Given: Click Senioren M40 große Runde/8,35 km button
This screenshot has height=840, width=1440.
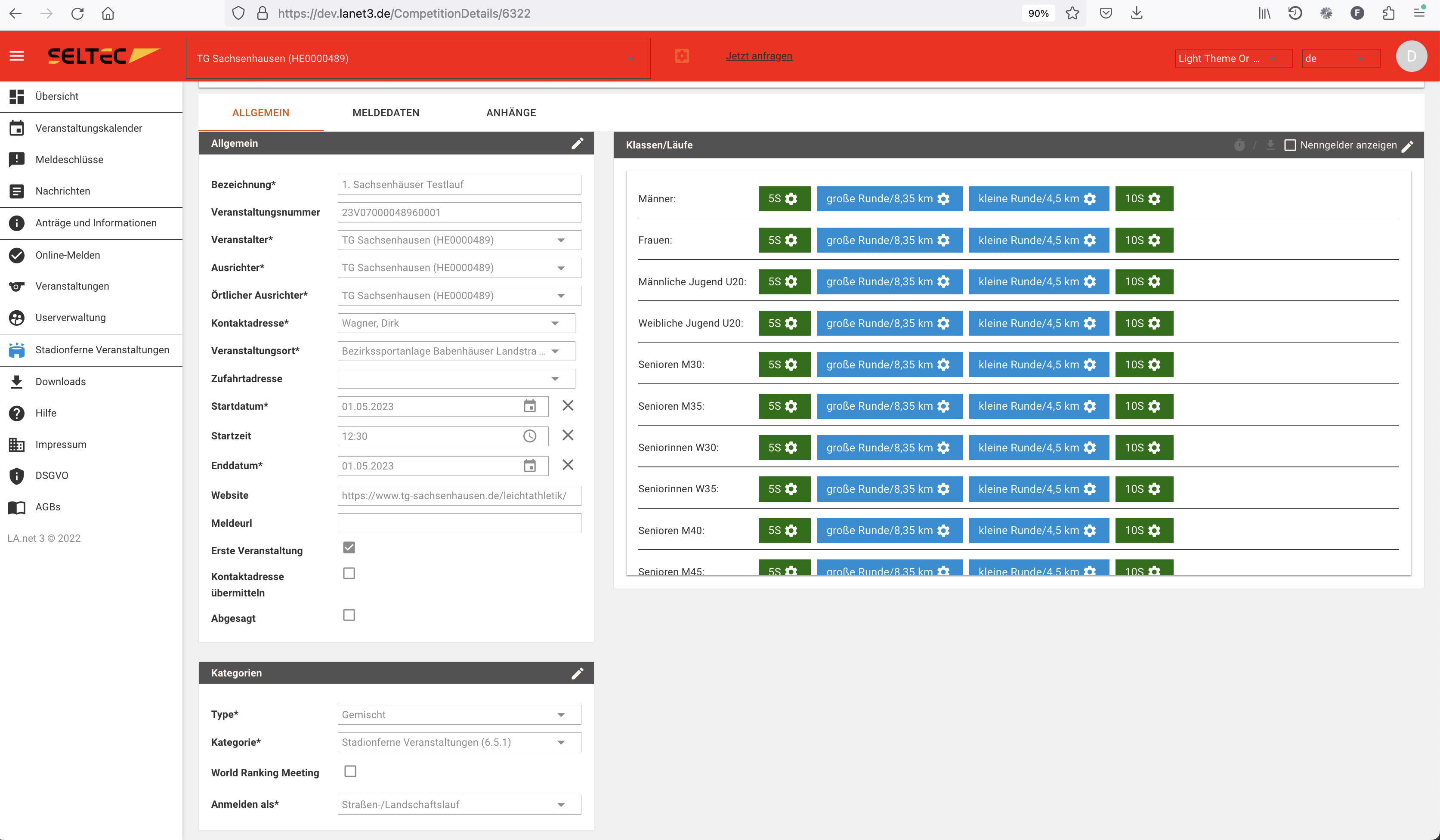Looking at the screenshot, I should tap(889, 531).
